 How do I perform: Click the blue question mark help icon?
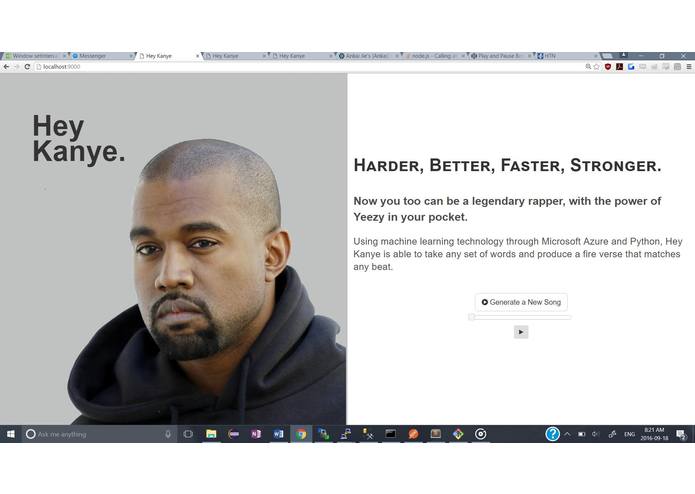[552, 434]
